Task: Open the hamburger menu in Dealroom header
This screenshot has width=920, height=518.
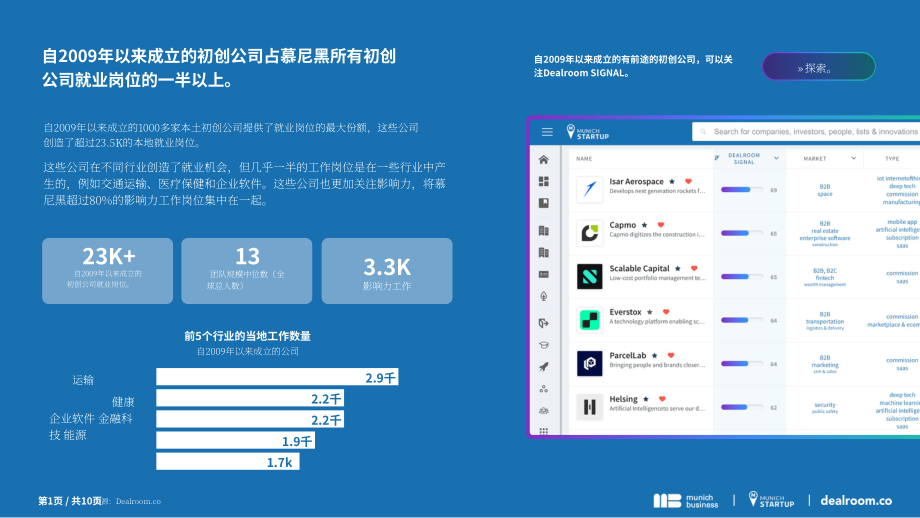Action: (547, 132)
